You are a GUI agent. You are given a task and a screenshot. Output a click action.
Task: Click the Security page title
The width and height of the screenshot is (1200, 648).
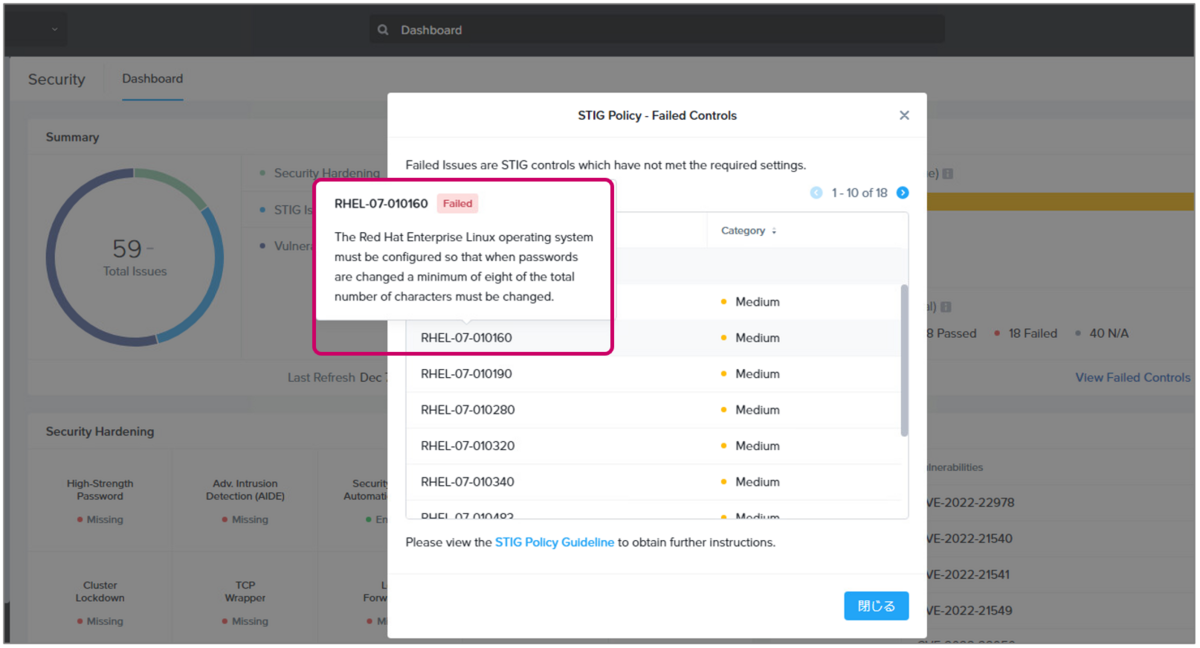coord(57,80)
